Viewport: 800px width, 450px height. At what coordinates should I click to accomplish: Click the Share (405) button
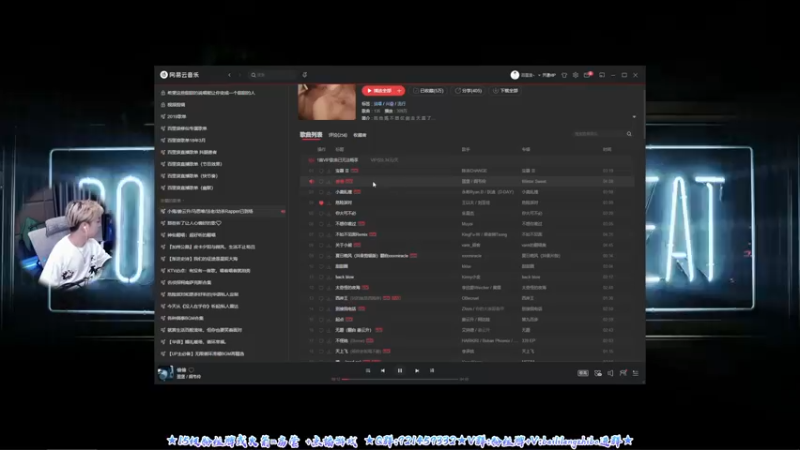point(468,91)
